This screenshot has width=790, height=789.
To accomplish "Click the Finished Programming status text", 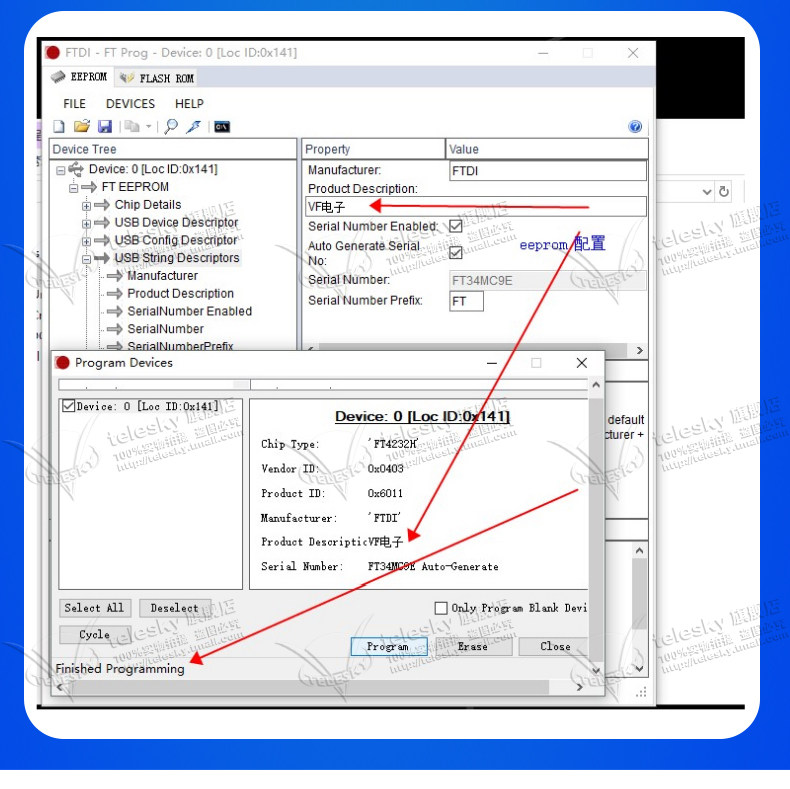I will pos(120,669).
